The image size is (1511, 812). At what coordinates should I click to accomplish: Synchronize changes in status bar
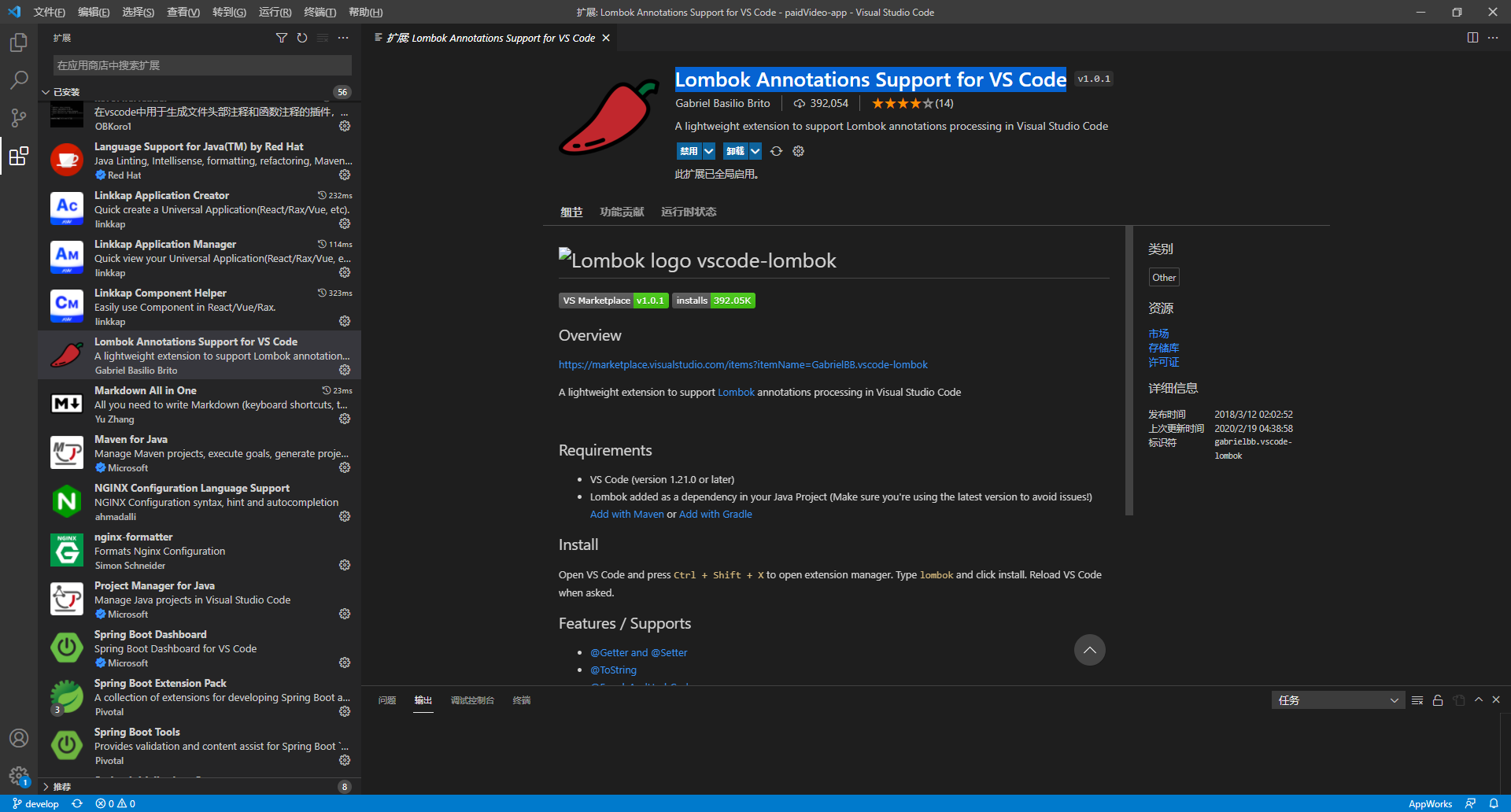tap(77, 803)
